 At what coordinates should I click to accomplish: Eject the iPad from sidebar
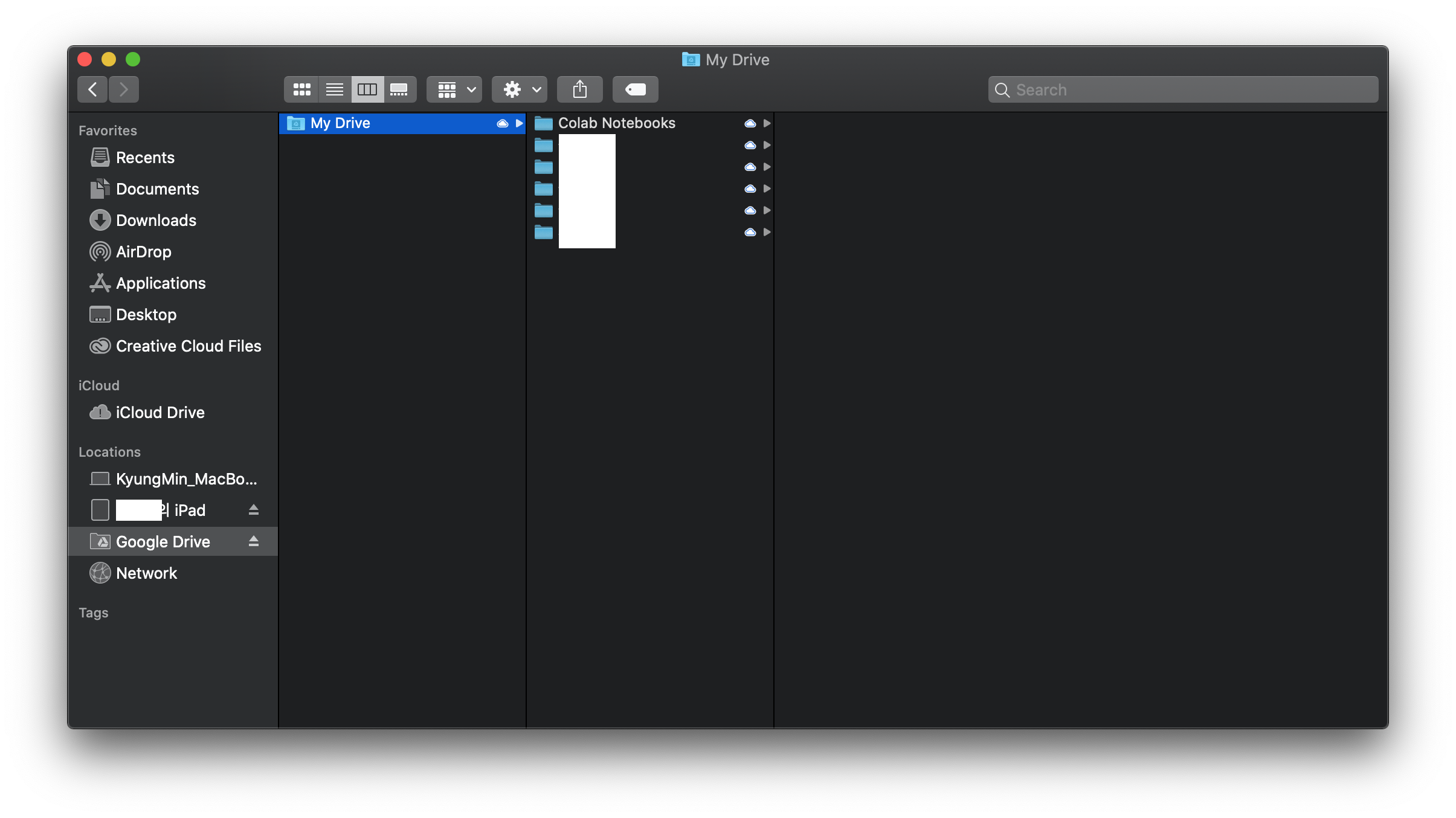[254, 510]
